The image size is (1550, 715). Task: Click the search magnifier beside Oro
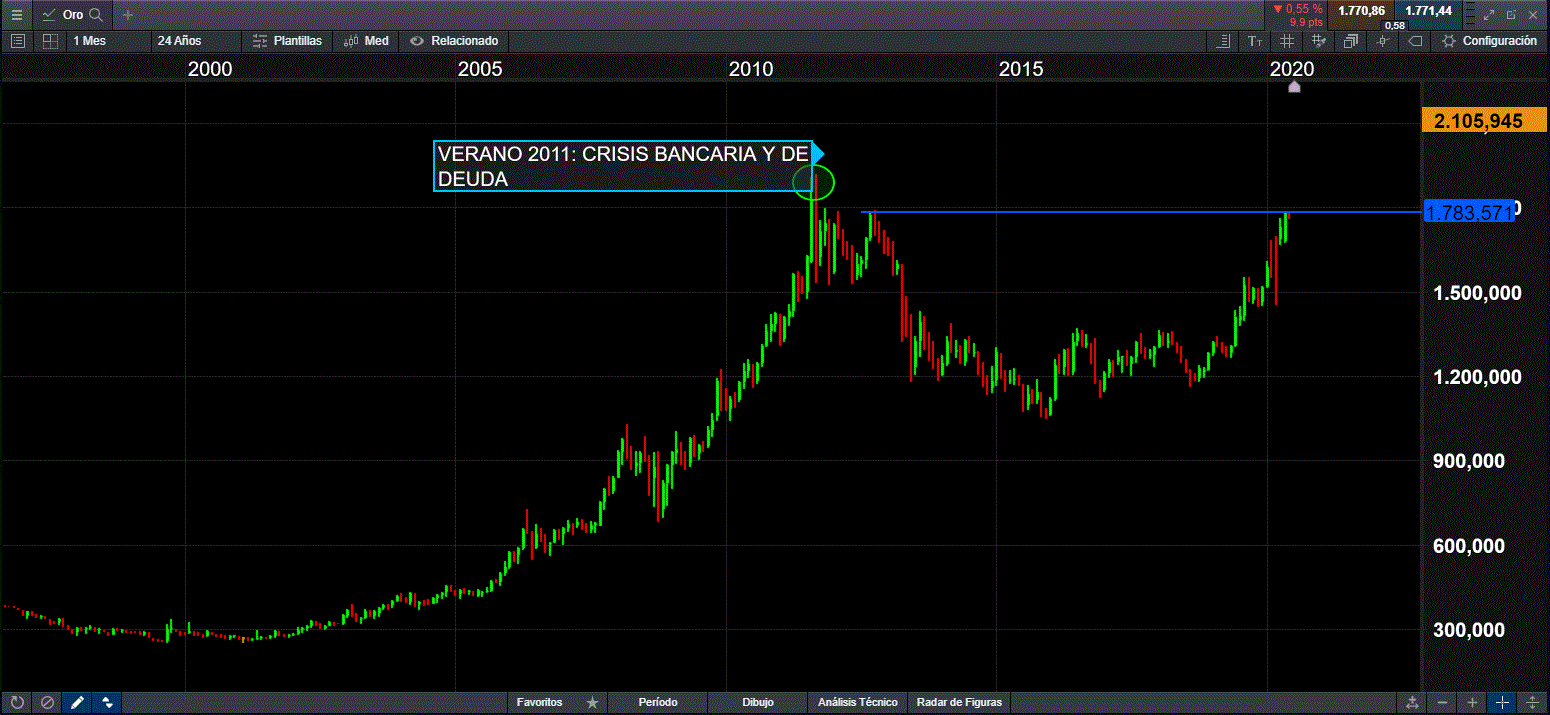tap(95, 15)
